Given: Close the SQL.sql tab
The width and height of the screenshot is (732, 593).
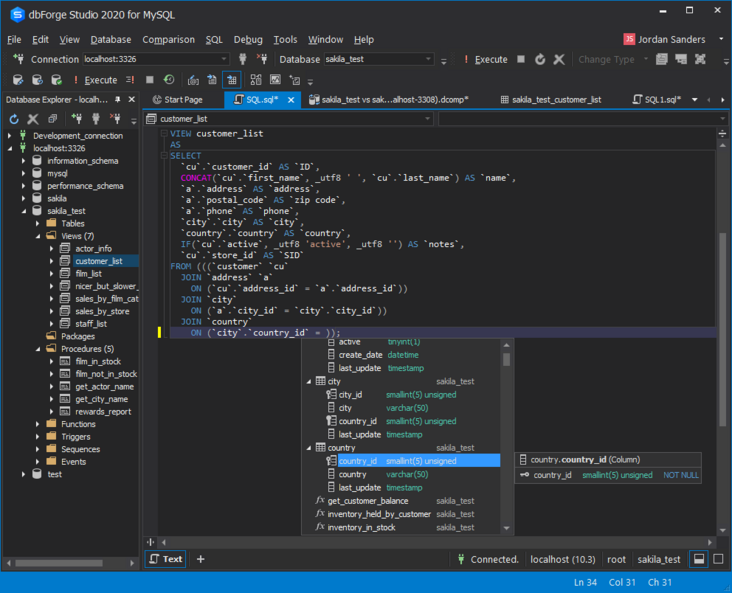Looking at the screenshot, I should point(291,100).
